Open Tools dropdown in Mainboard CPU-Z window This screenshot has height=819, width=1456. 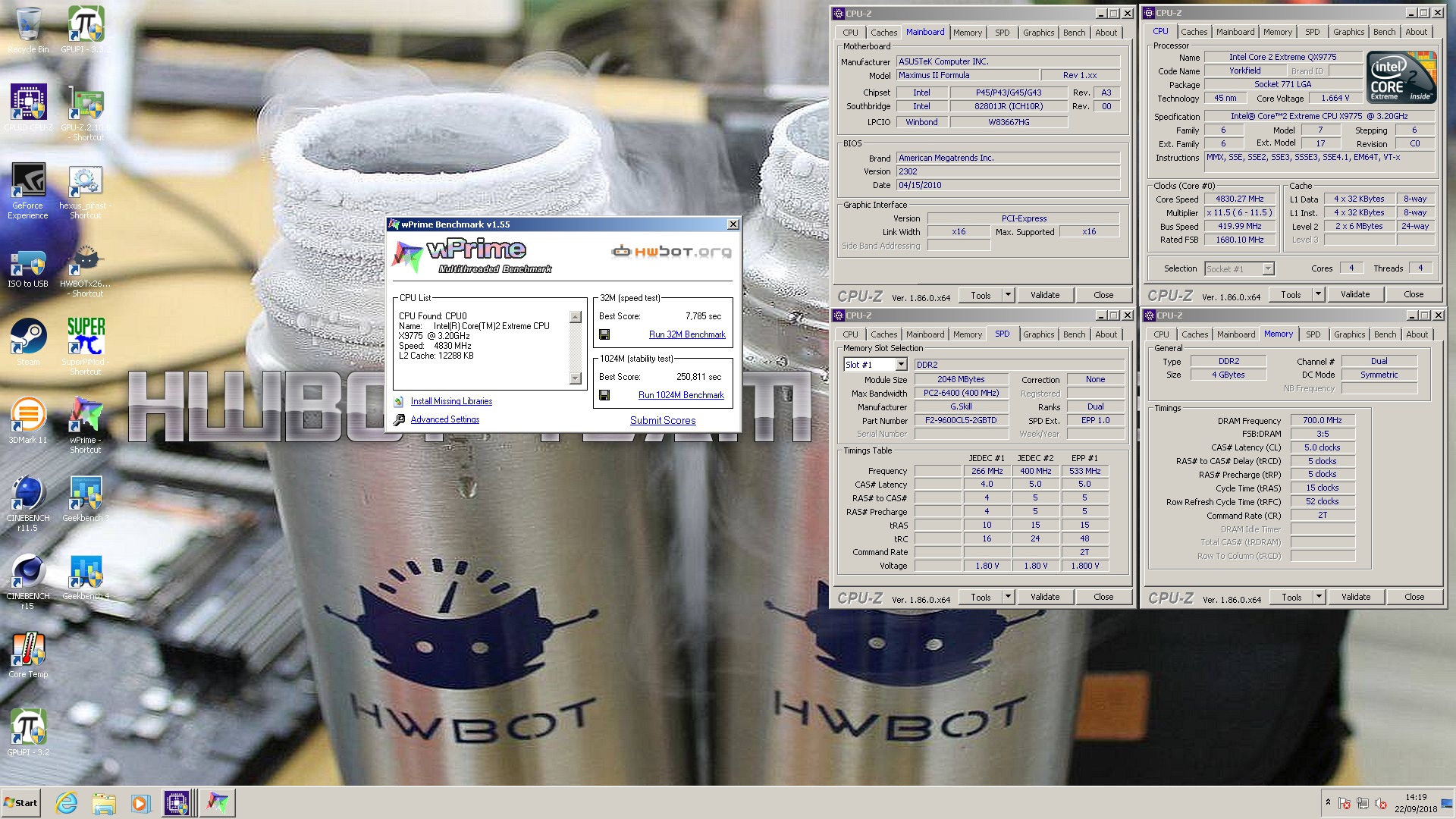point(1008,295)
